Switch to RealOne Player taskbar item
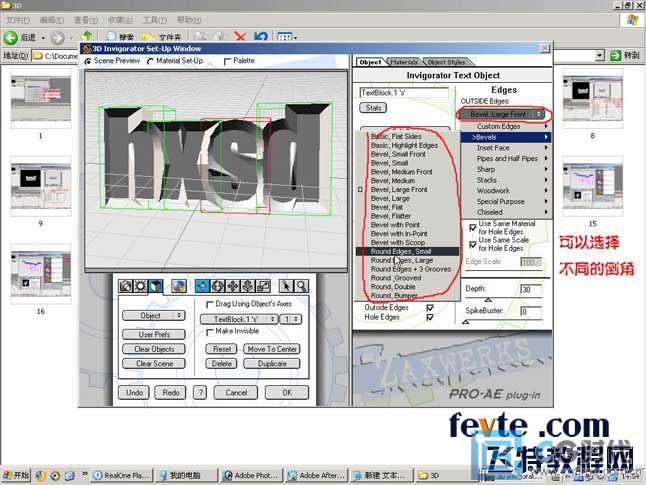The width and height of the screenshot is (646, 485). pos(122,476)
